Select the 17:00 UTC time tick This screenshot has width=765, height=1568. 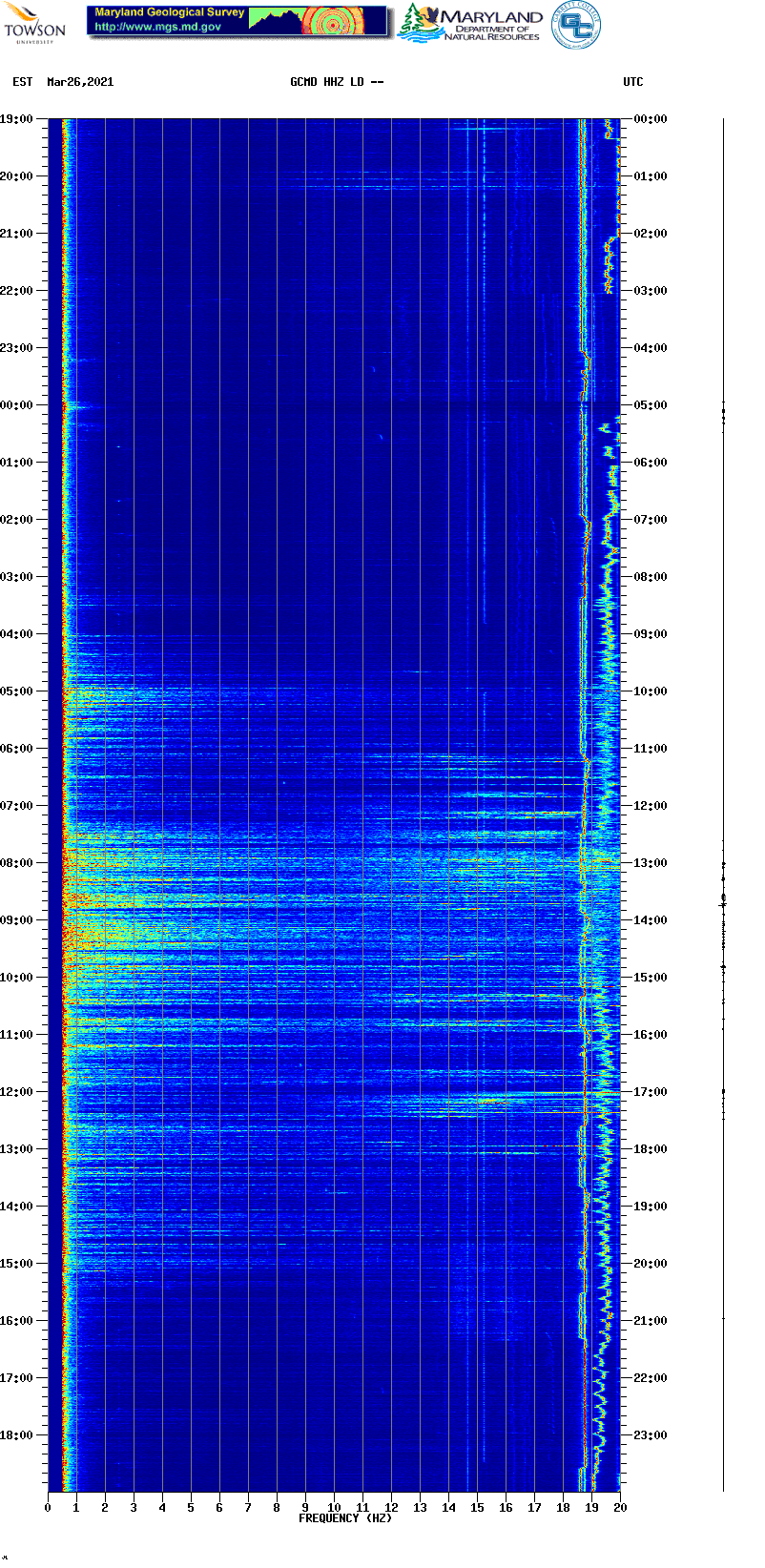tap(651, 1092)
